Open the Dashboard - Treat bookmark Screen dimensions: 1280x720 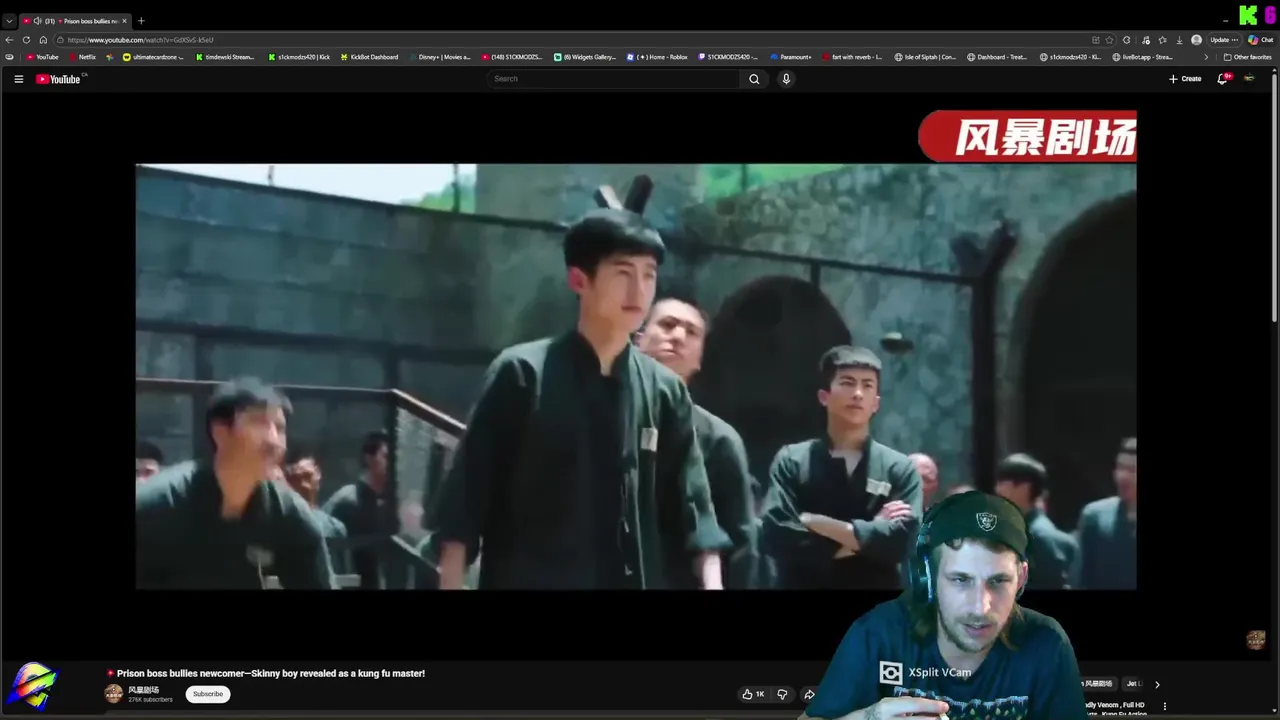(x=997, y=57)
